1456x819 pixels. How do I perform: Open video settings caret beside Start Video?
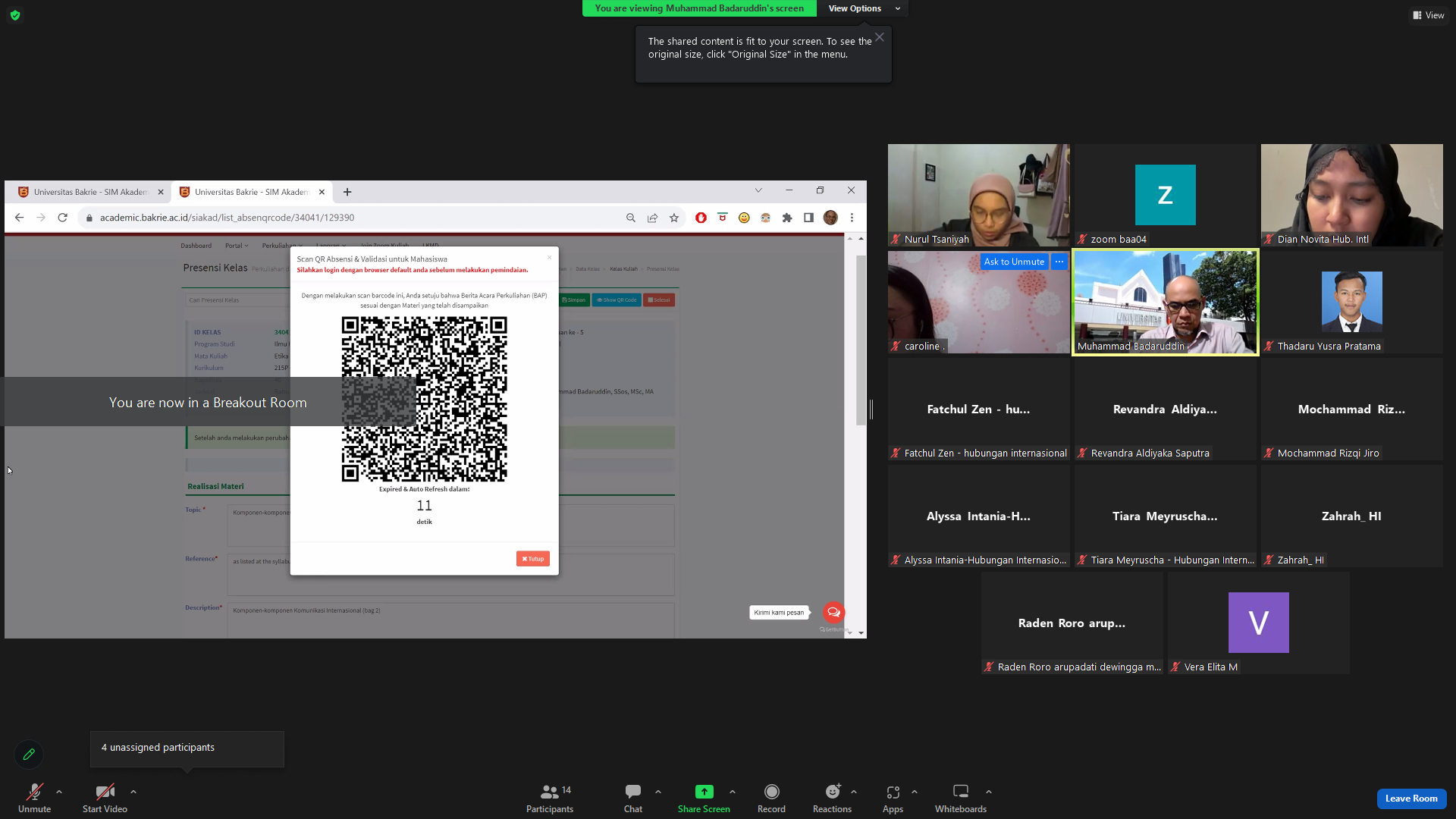pyautogui.click(x=133, y=792)
